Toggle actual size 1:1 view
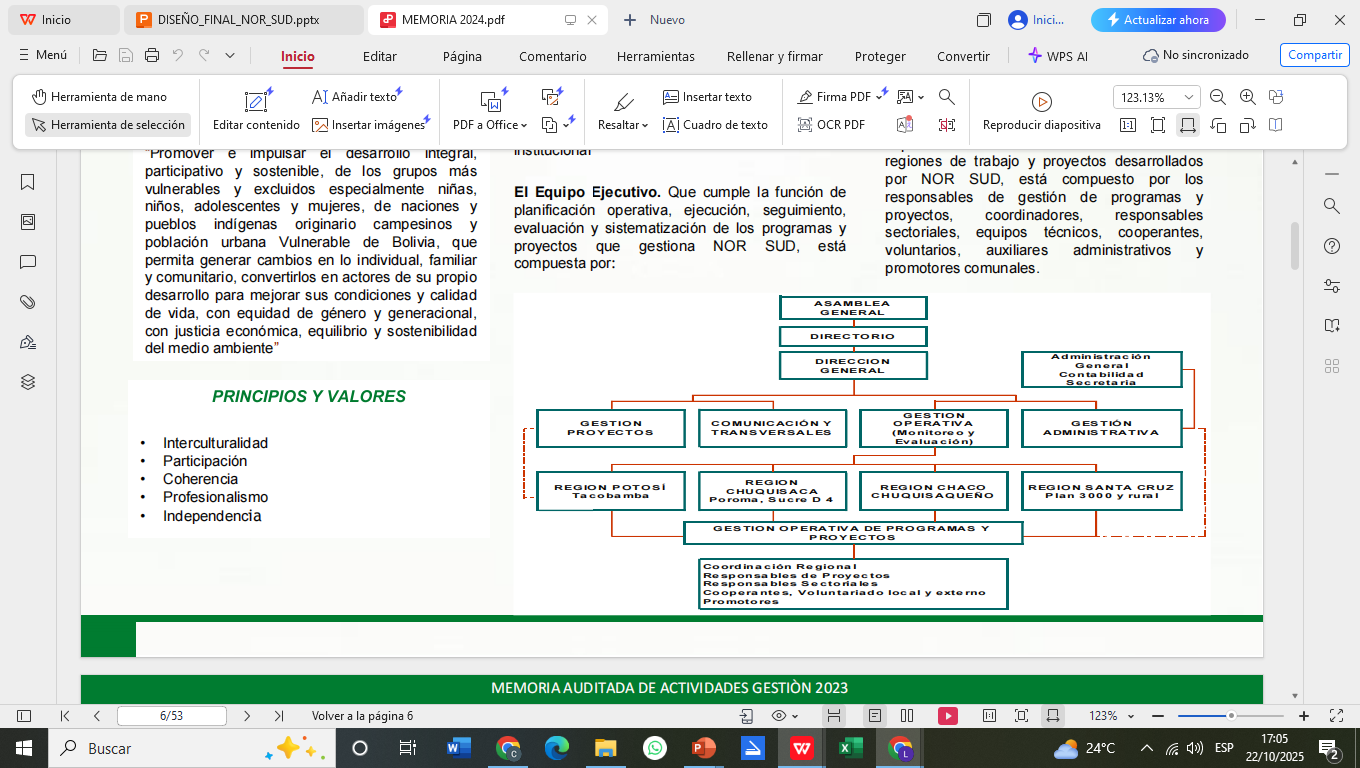 [1129, 124]
